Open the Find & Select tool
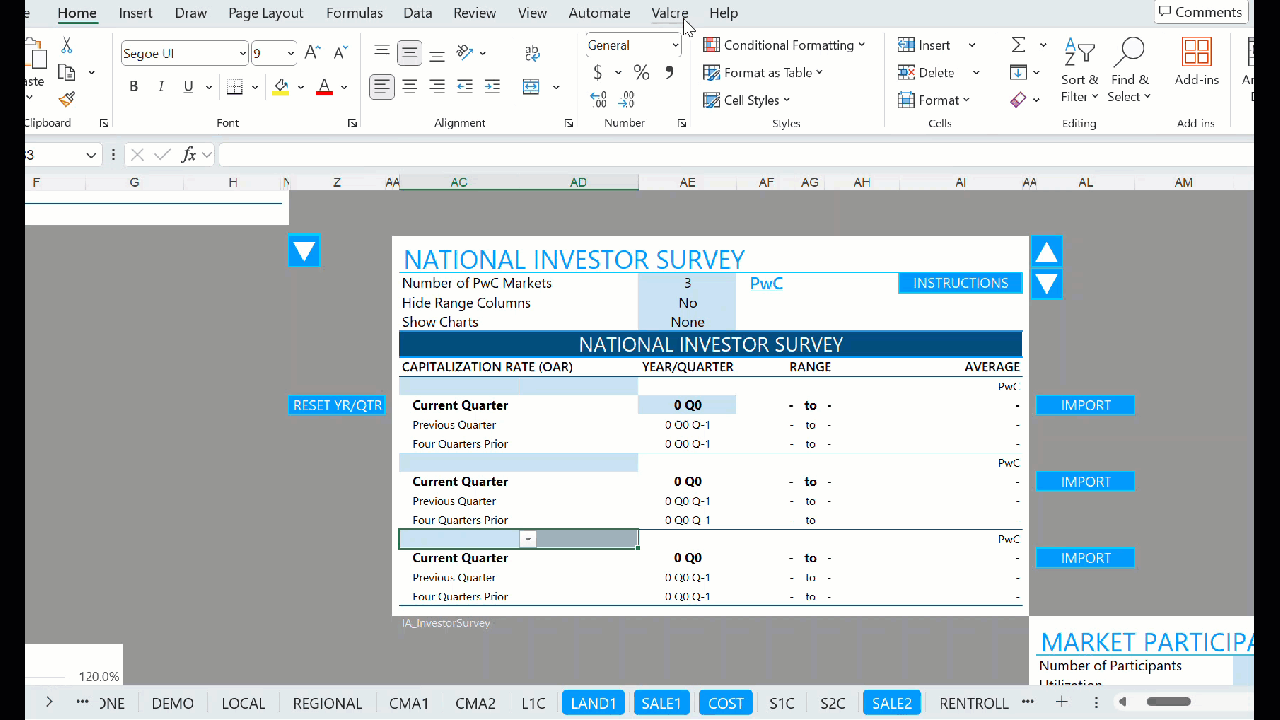1280x720 pixels. click(x=1129, y=70)
